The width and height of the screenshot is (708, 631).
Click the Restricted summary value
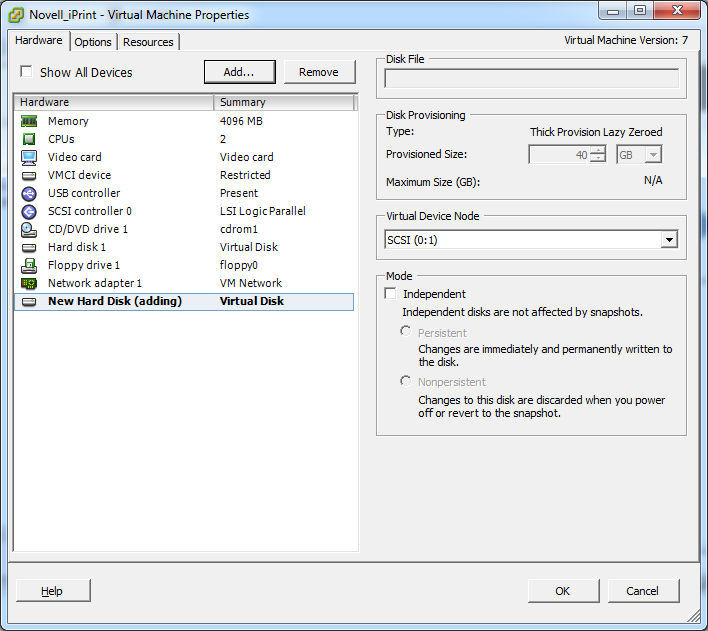(245, 175)
